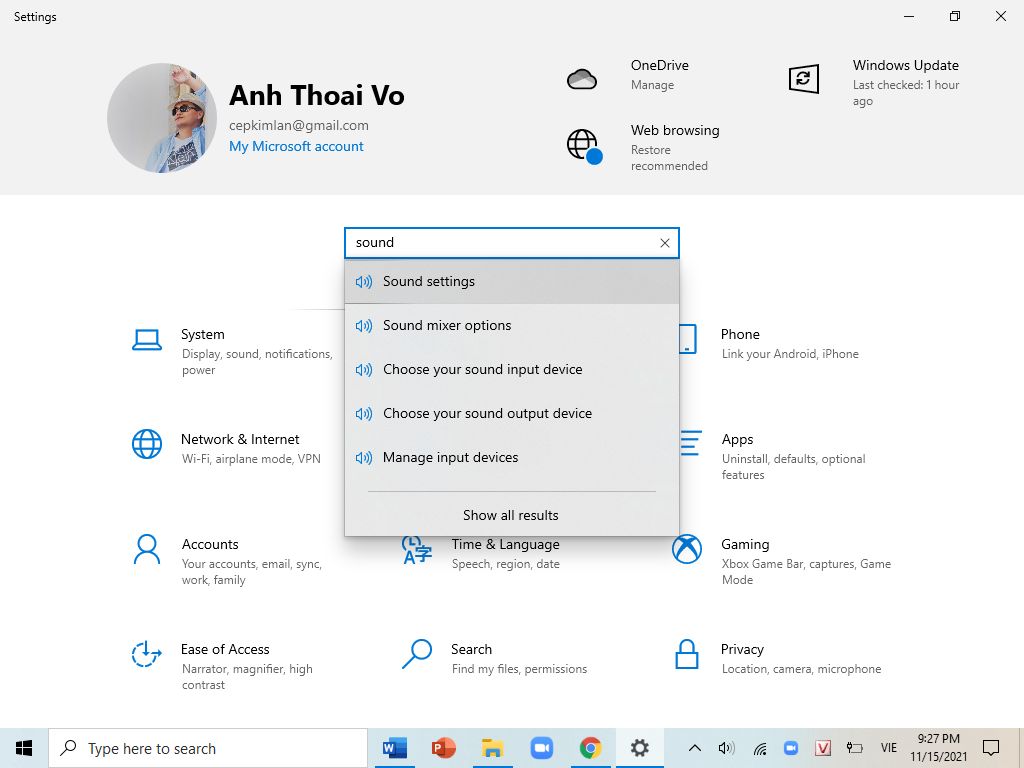
Task: Open Chrome from the taskbar
Action: pyautogui.click(x=590, y=748)
